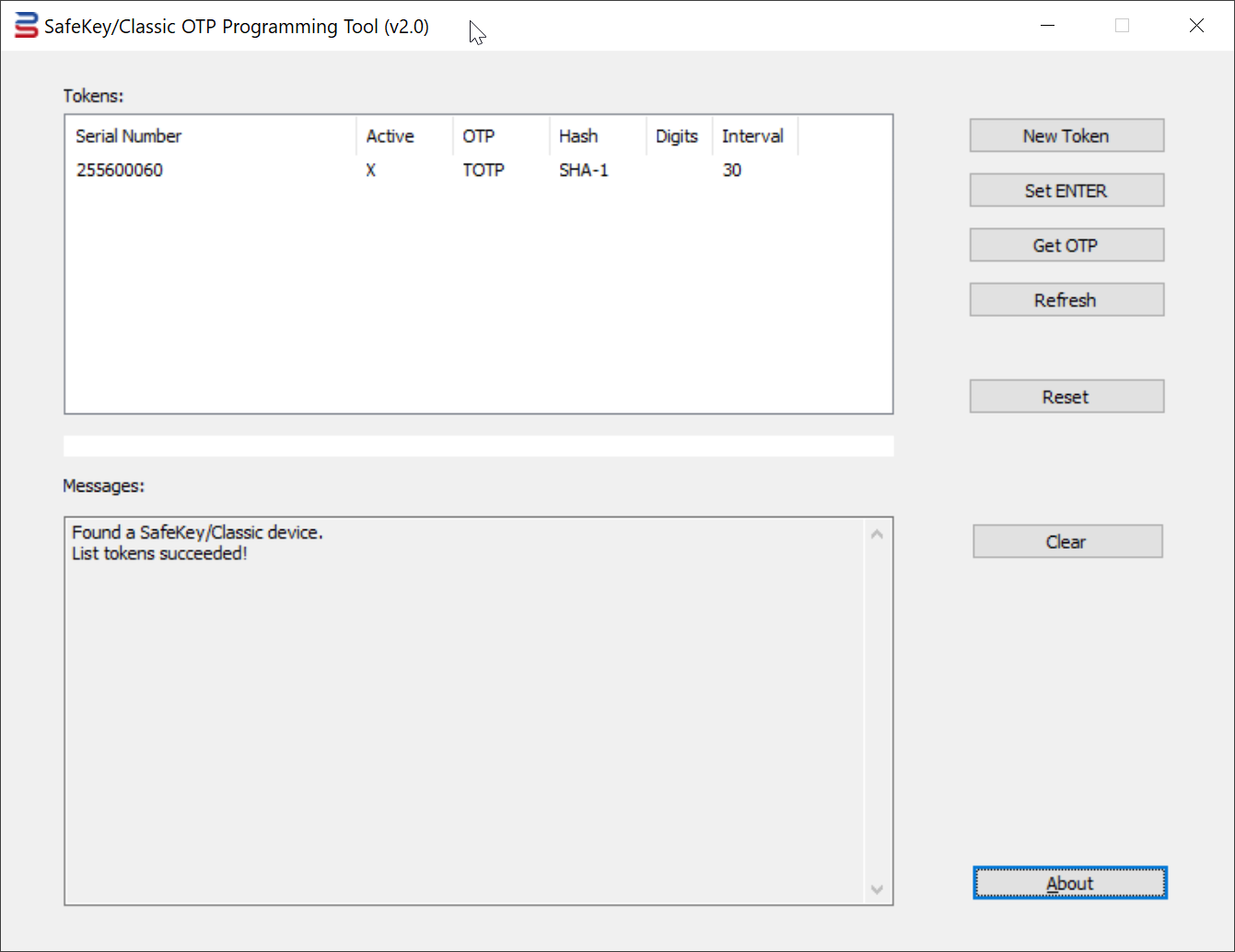This screenshot has height=952, width=1235.
Task: Click the Digits column header
Action: 678,136
